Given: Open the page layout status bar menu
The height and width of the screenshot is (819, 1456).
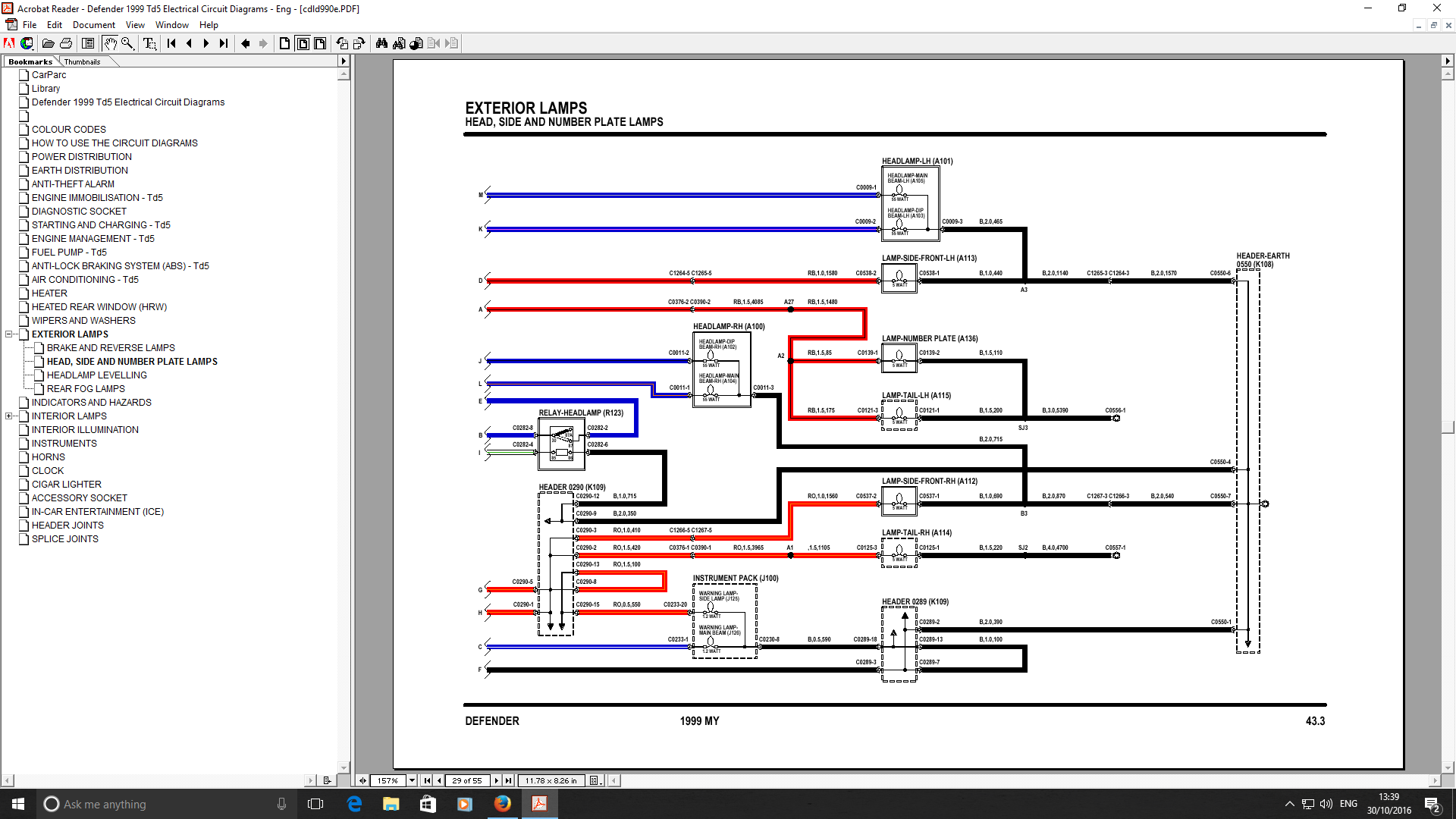Looking at the screenshot, I should point(595,780).
